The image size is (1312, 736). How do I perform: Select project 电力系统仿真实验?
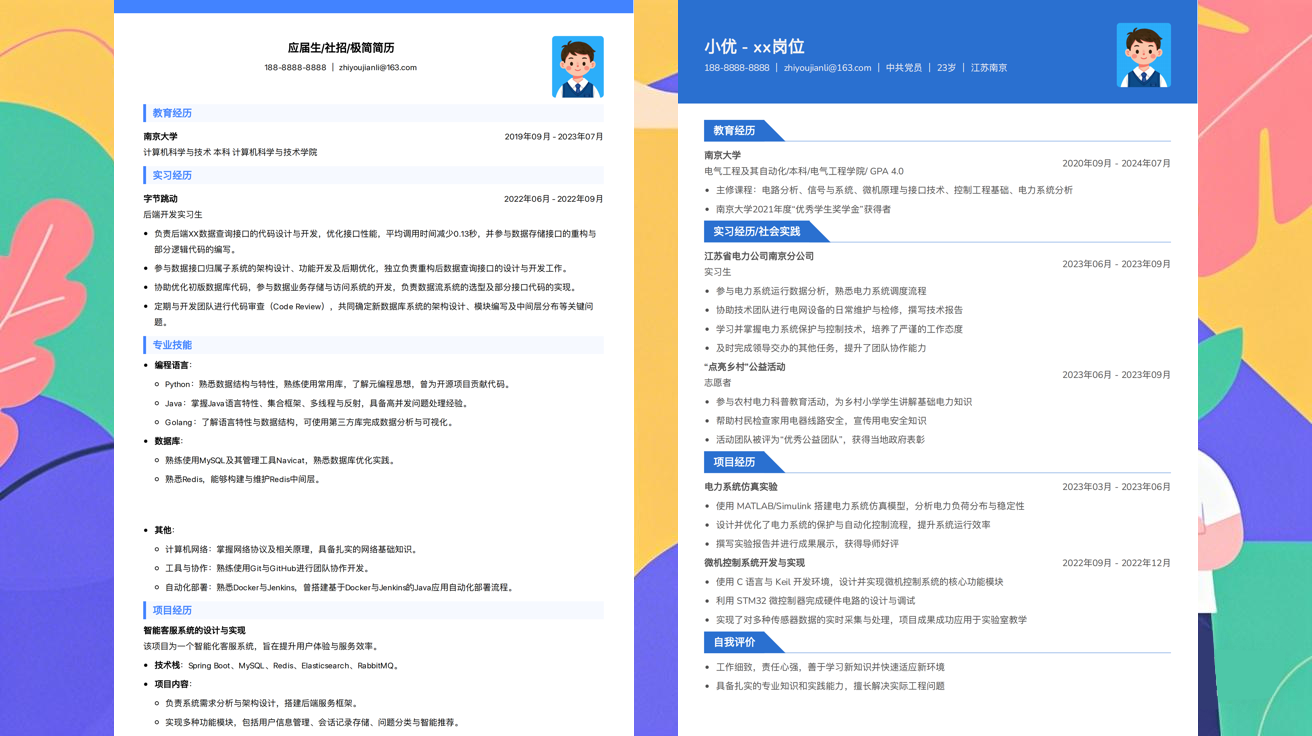pyautogui.click(x=741, y=487)
